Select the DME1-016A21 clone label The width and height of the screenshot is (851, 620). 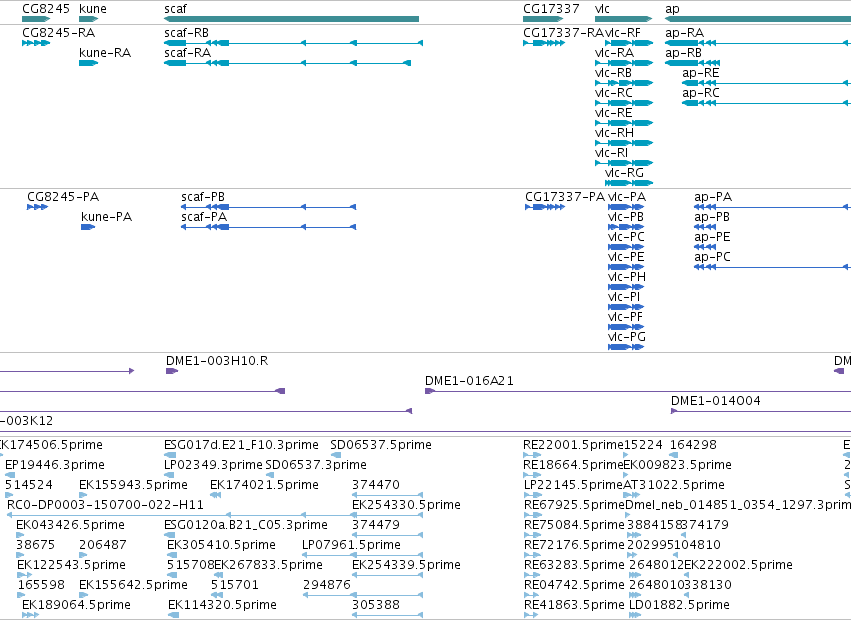pos(469,381)
